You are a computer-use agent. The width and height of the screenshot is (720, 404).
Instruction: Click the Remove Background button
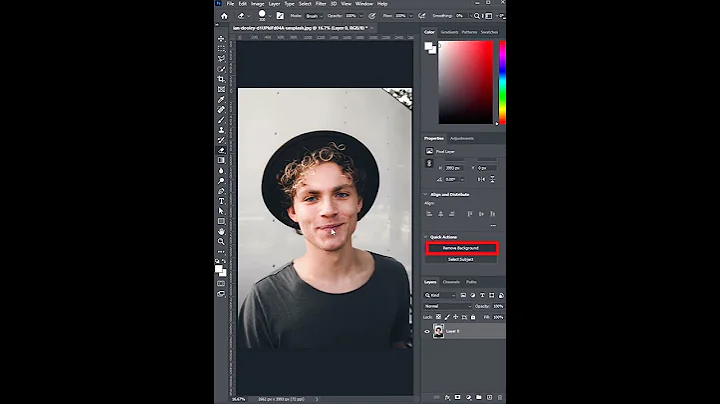point(461,248)
